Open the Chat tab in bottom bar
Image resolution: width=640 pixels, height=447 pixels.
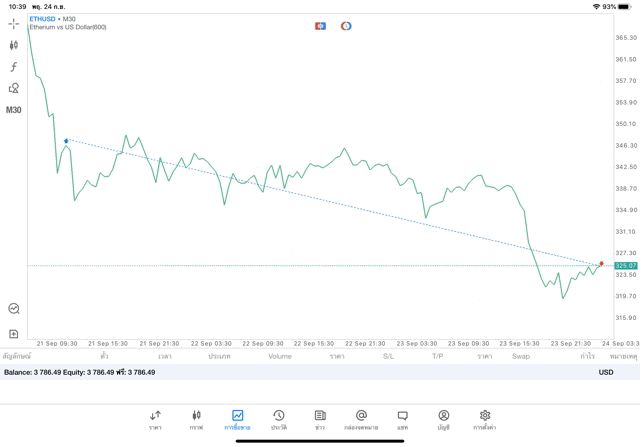click(x=402, y=419)
